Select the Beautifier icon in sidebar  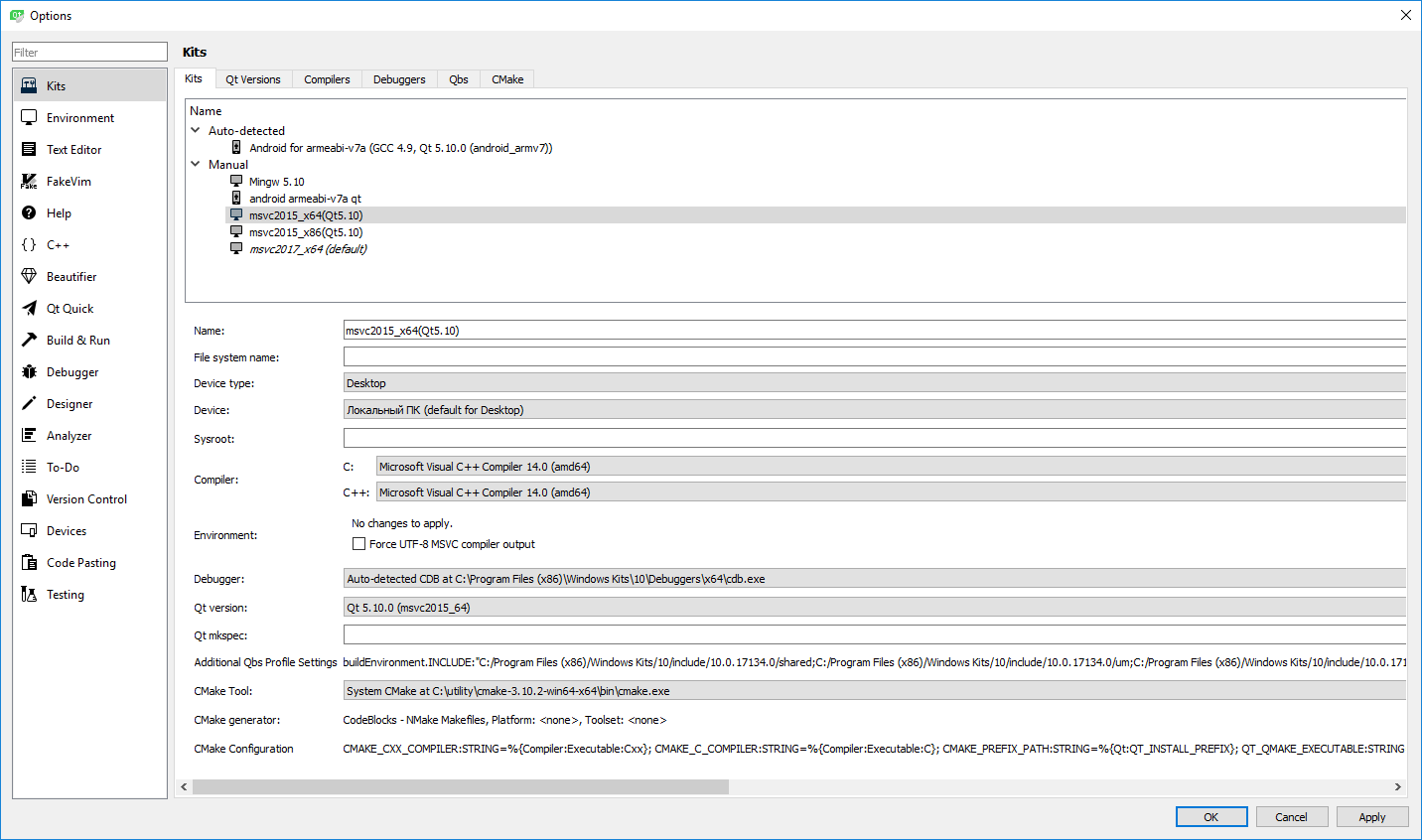click(x=29, y=277)
